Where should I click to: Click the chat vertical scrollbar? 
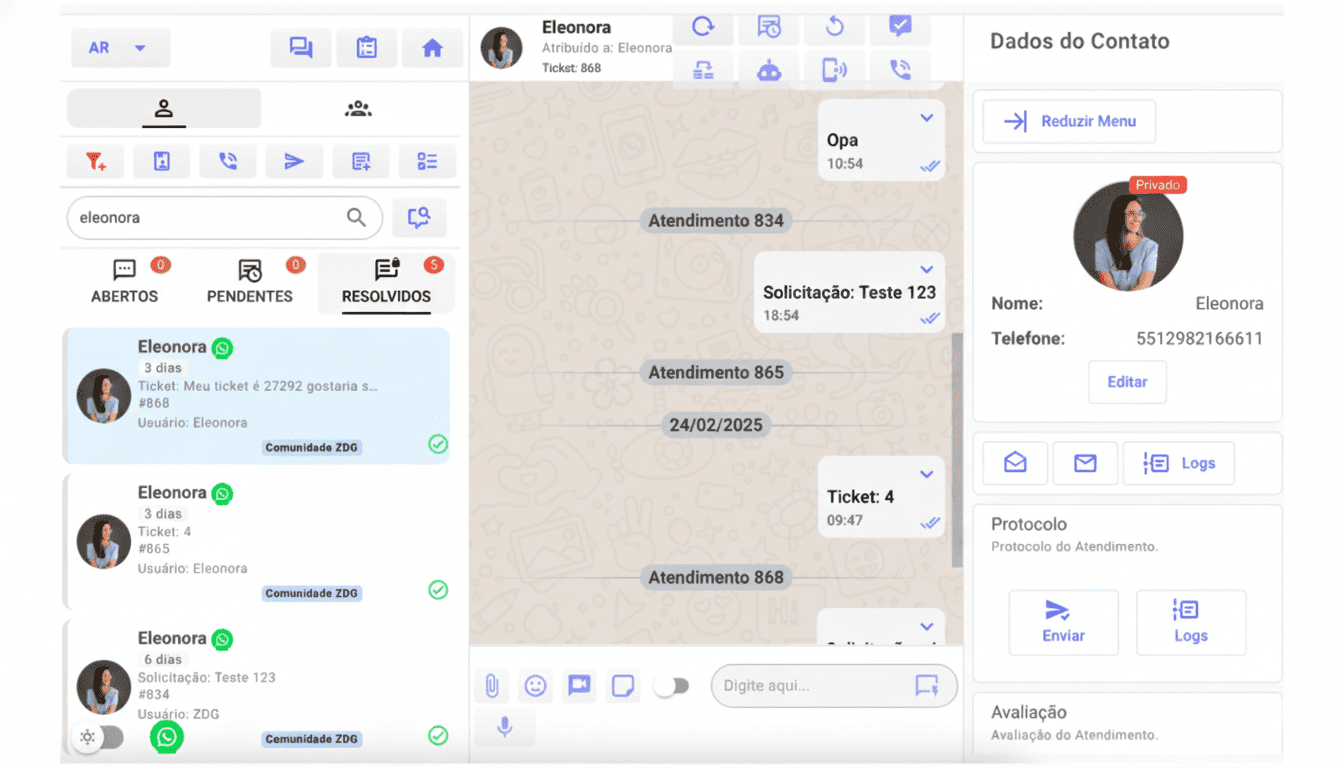click(957, 450)
